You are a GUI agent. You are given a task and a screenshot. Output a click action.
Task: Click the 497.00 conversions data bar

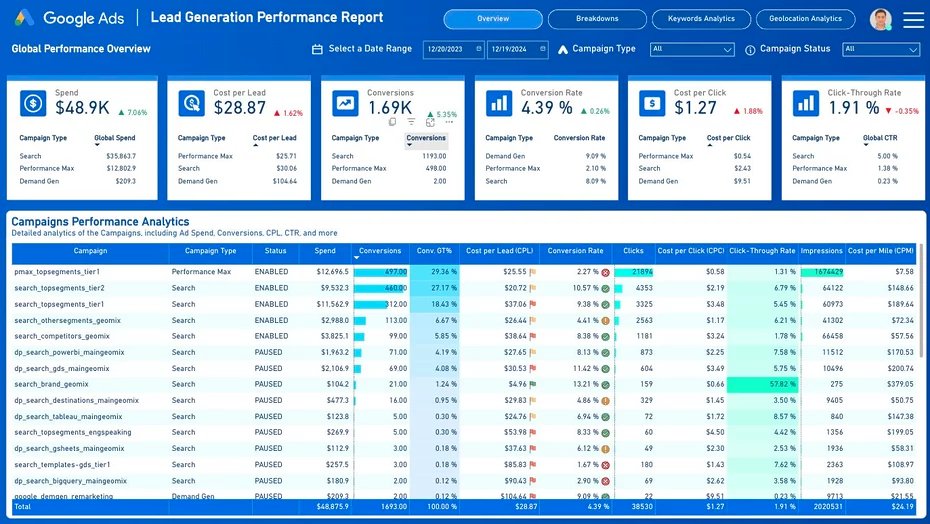[x=380, y=272]
